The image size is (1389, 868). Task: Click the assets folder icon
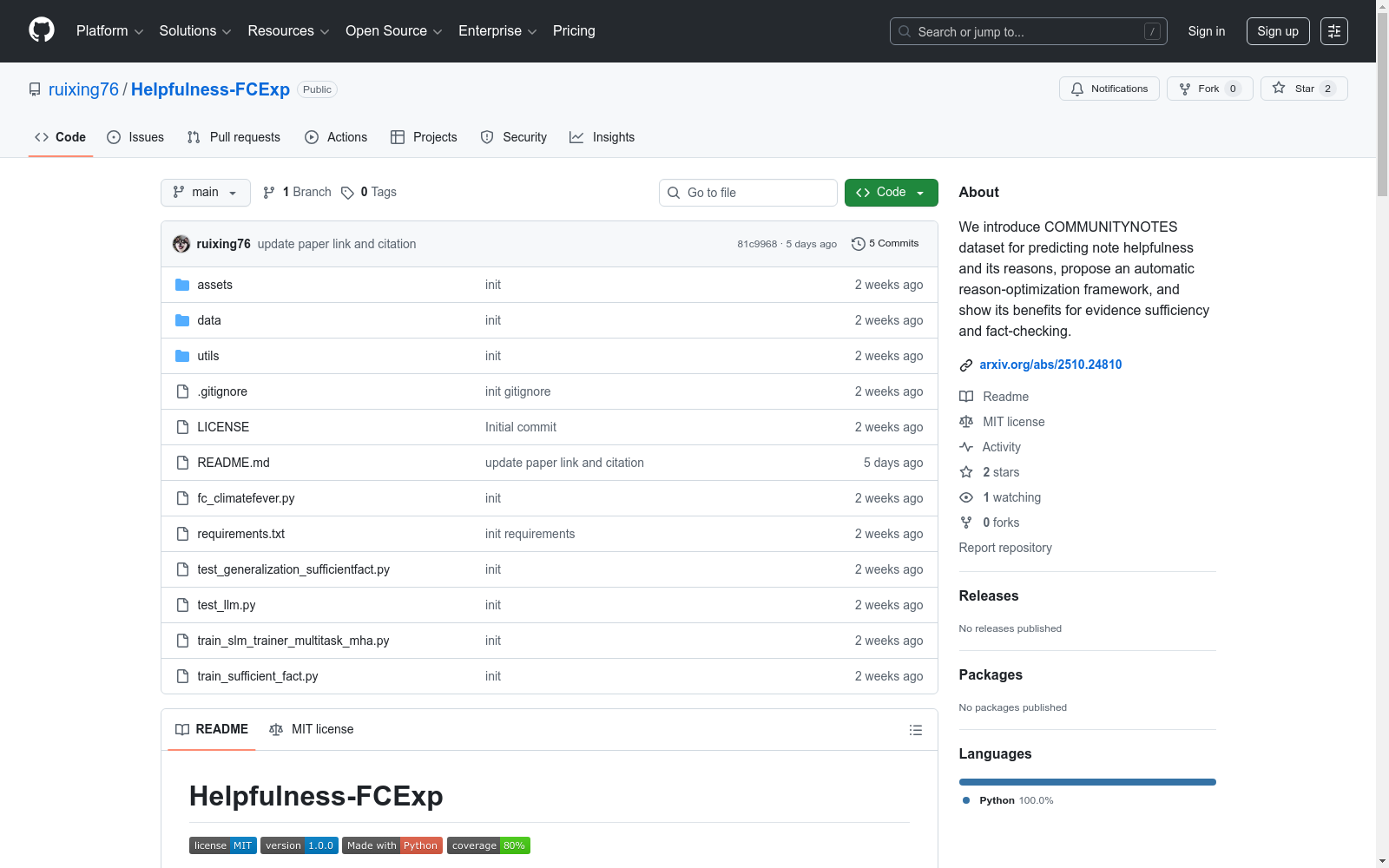tap(182, 285)
